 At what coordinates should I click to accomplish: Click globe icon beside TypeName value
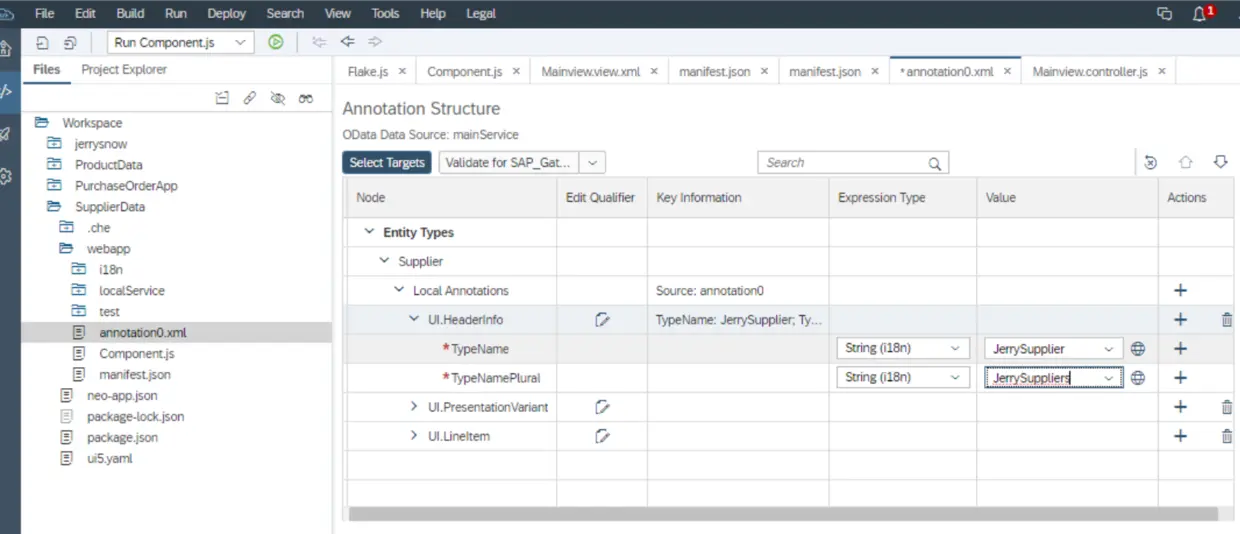point(1137,349)
